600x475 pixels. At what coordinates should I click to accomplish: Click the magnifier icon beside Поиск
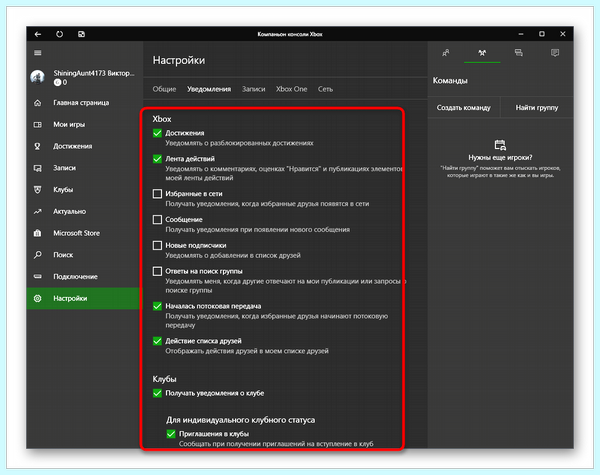tap(38, 255)
